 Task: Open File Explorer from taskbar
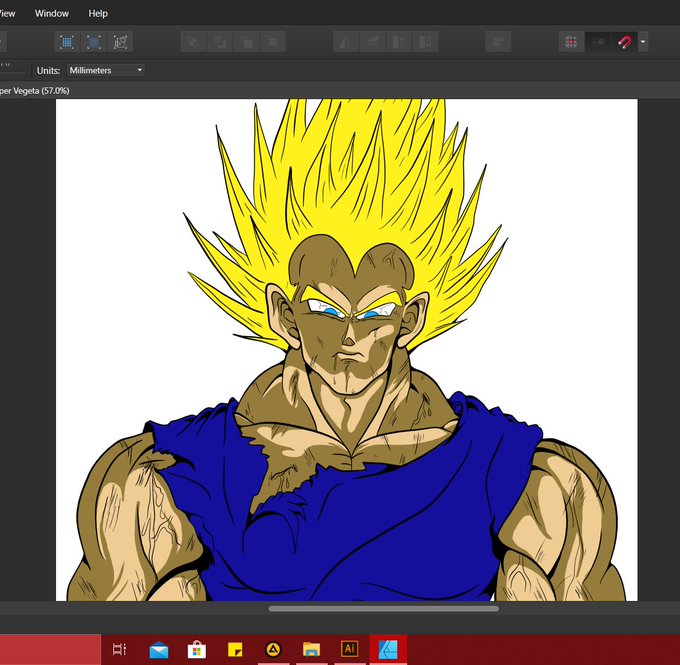pyautogui.click(x=311, y=650)
